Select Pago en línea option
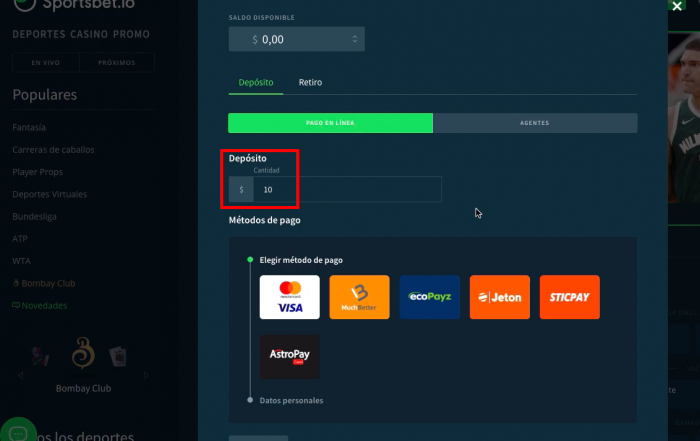 (x=330, y=123)
